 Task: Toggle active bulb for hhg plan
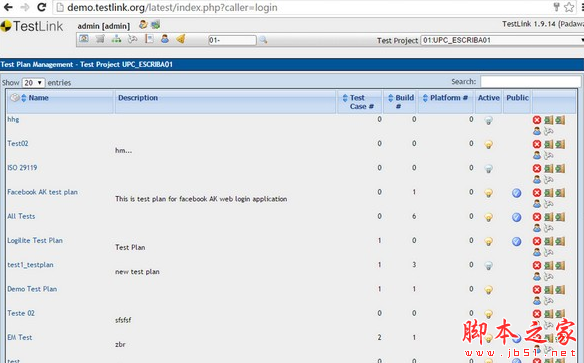[488, 120]
